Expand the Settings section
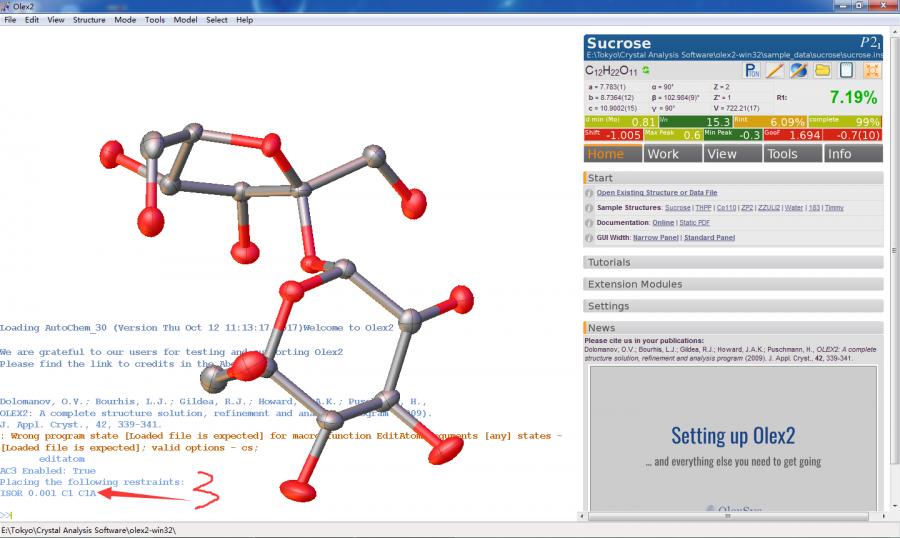This screenshot has width=900, height=538. point(733,306)
